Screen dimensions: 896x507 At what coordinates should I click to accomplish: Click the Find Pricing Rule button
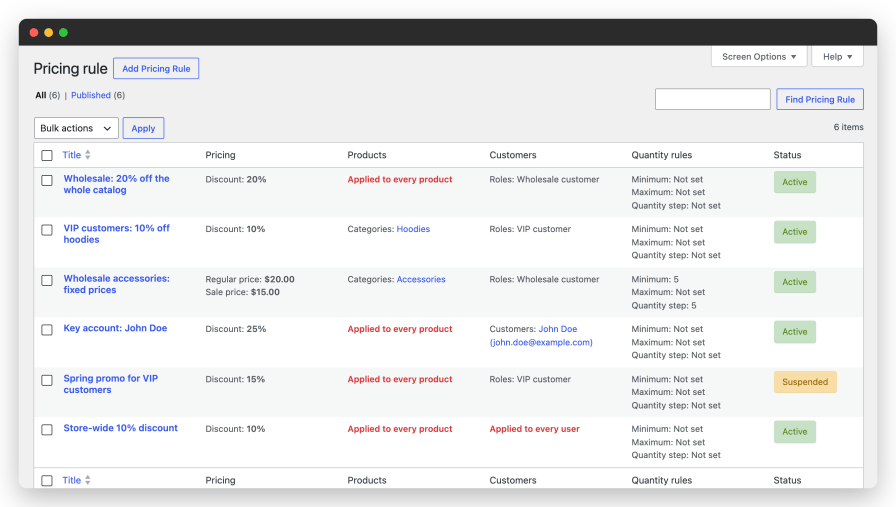(x=819, y=99)
